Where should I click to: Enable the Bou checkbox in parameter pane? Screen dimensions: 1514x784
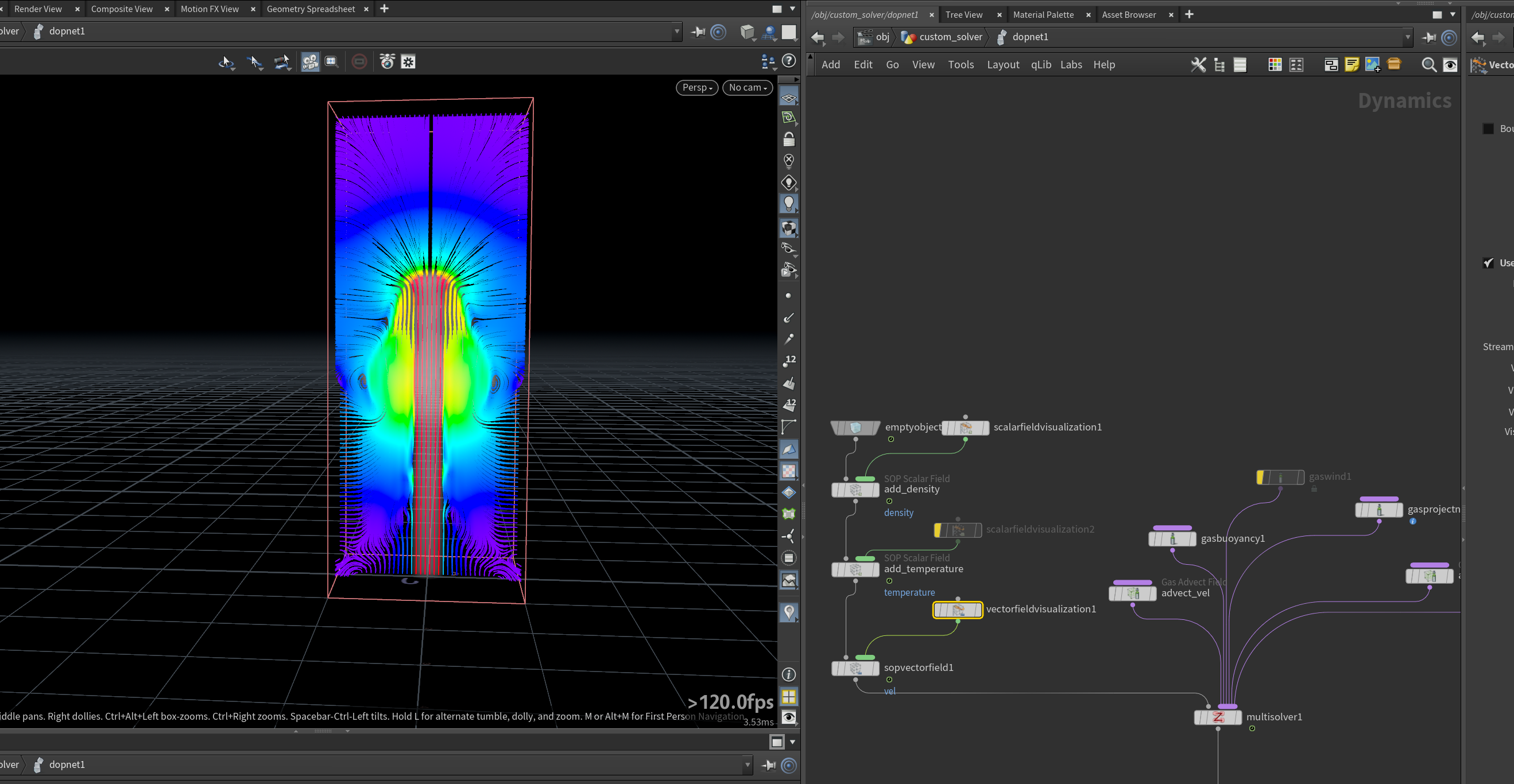pos(1488,129)
